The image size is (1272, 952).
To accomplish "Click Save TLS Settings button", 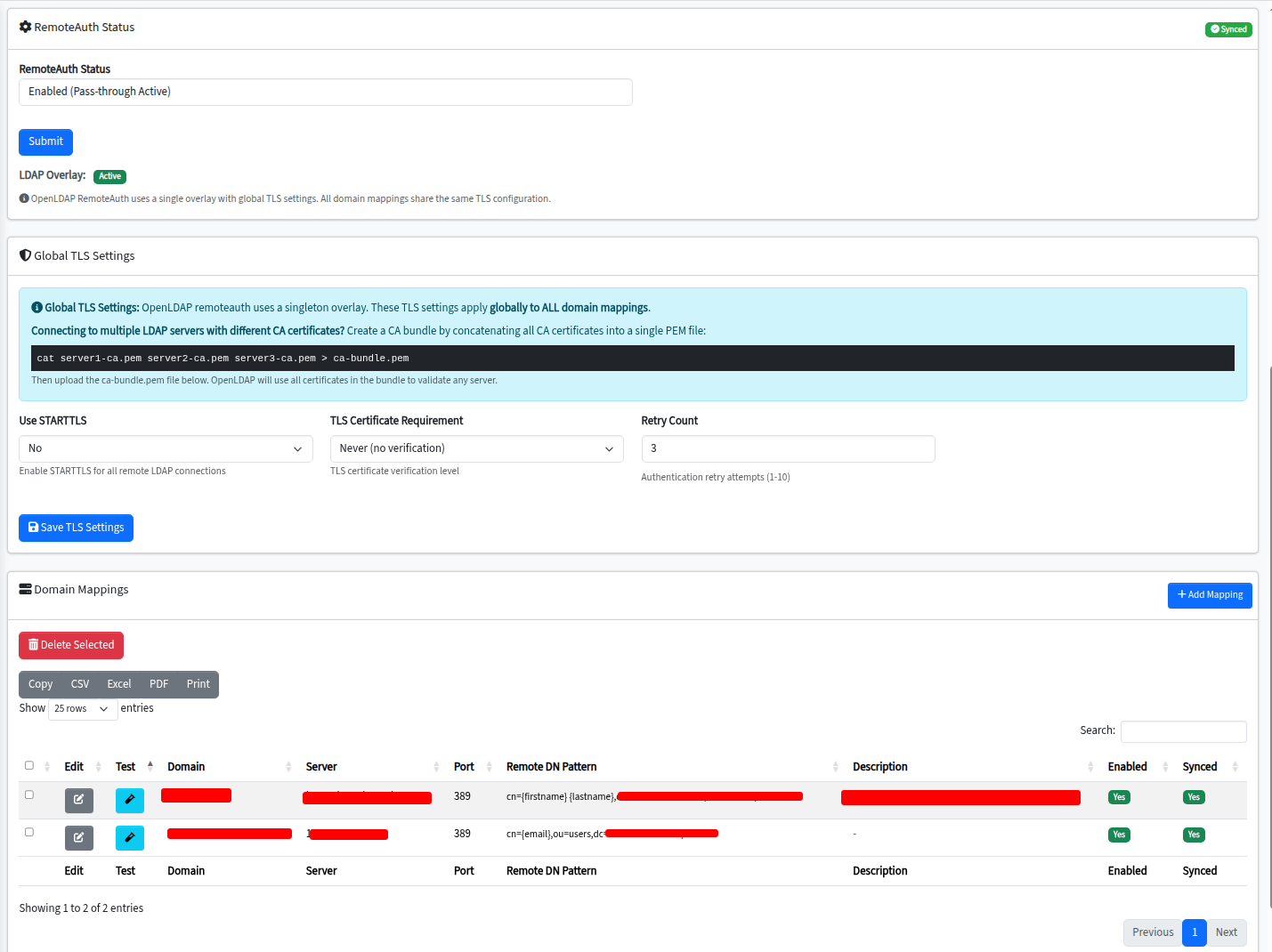I will pos(76,528).
